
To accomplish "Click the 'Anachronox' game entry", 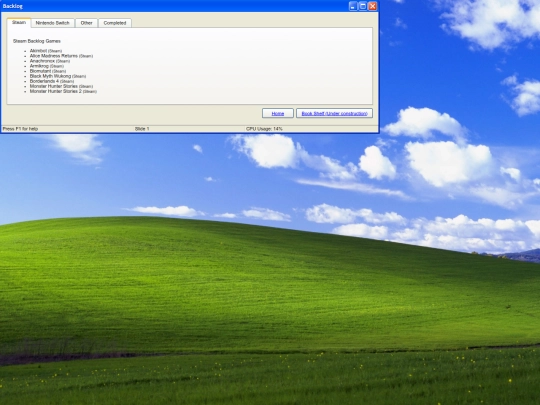I will pyautogui.click(x=50, y=61).
